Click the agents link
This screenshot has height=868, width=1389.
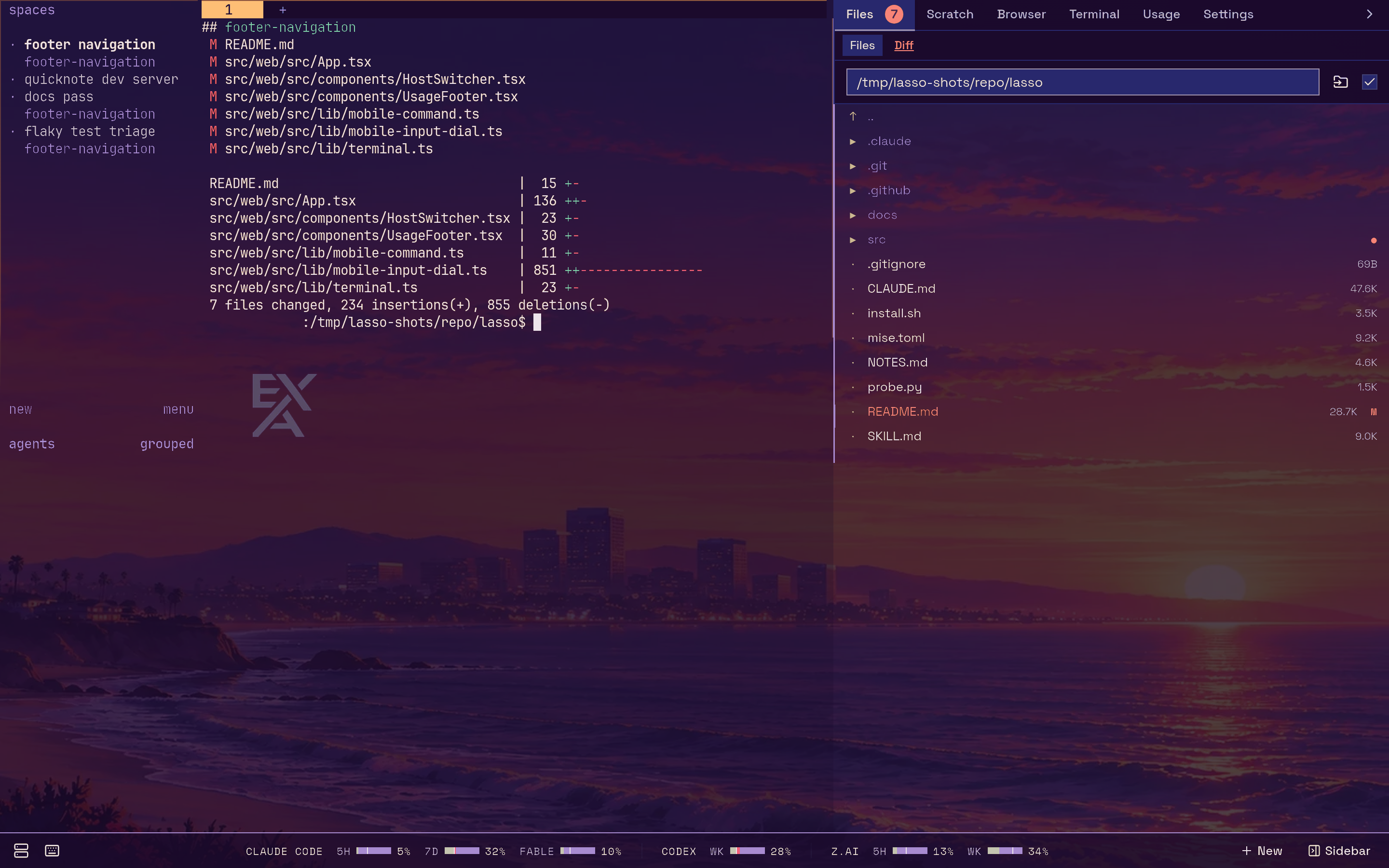click(x=31, y=444)
